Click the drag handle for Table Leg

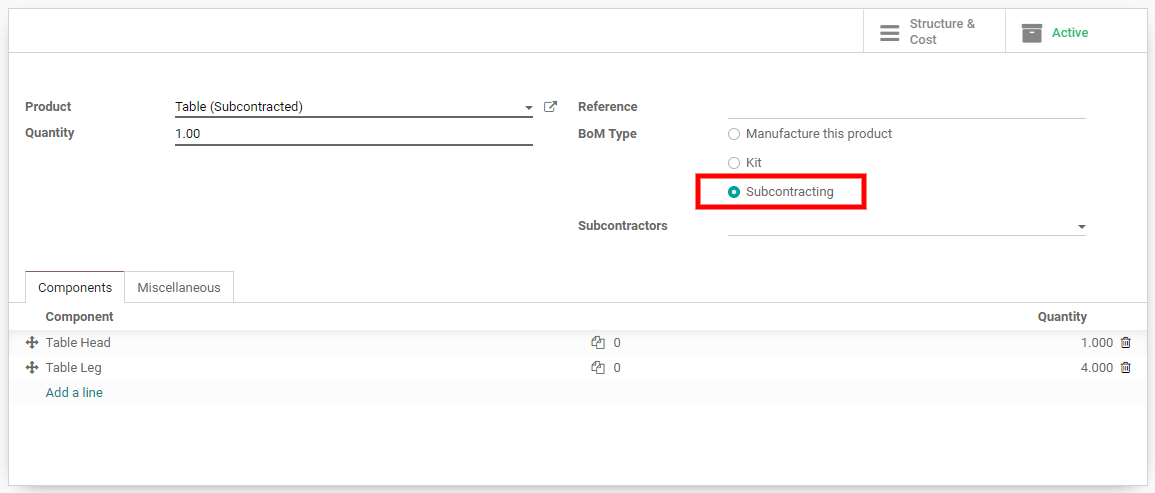[x=32, y=368]
